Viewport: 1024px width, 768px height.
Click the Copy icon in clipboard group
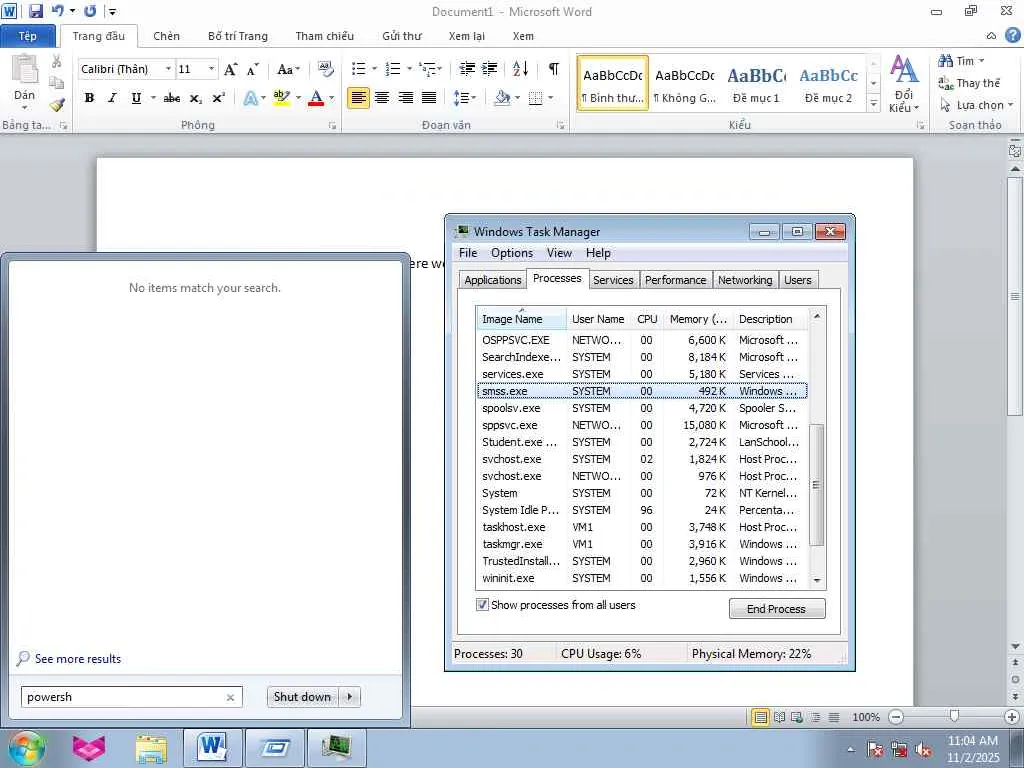pyautogui.click(x=57, y=83)
